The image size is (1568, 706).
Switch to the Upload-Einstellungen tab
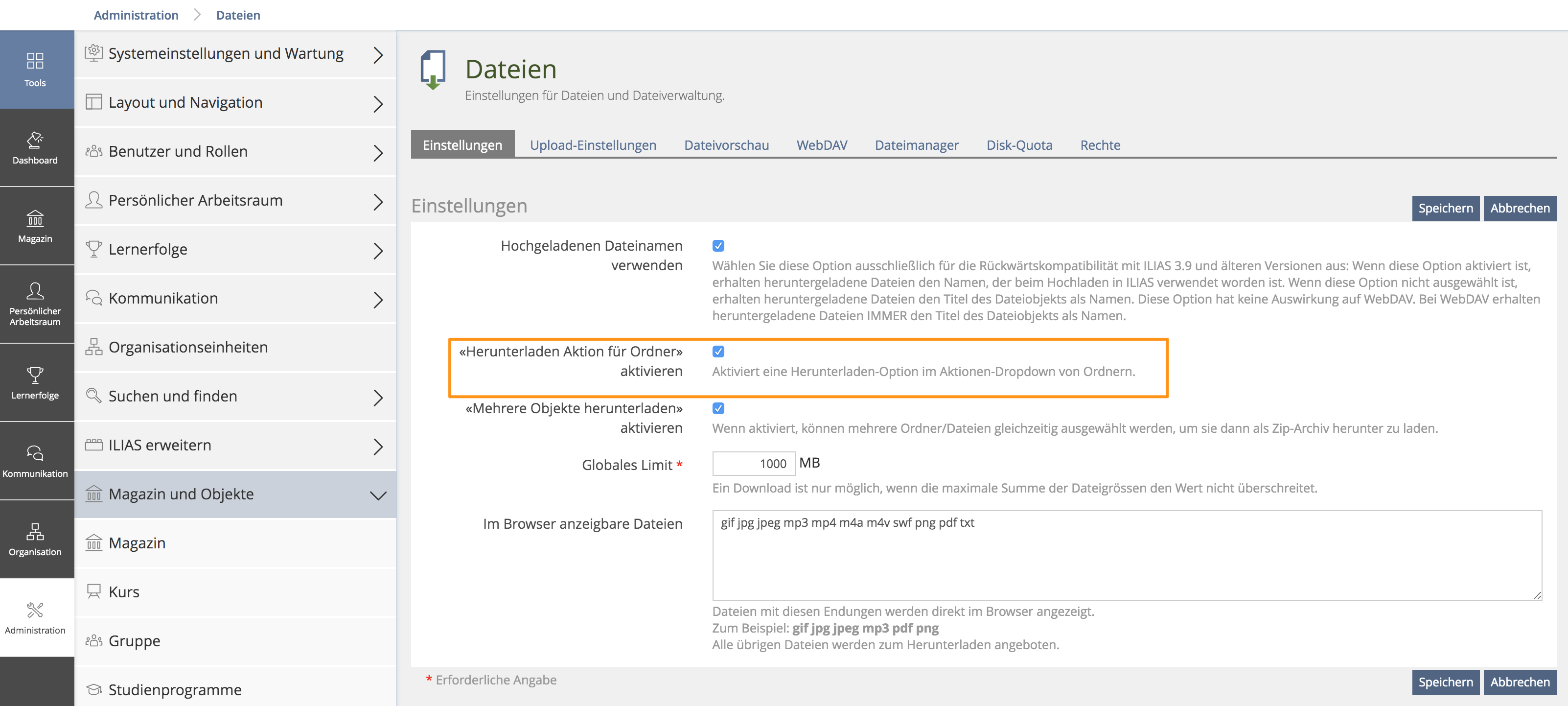pyautogui.click(x=592, y=145)
